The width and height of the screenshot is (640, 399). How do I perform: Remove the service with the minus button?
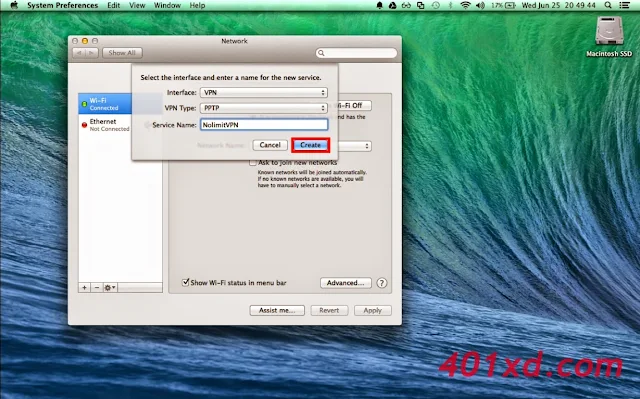point(97,288)
